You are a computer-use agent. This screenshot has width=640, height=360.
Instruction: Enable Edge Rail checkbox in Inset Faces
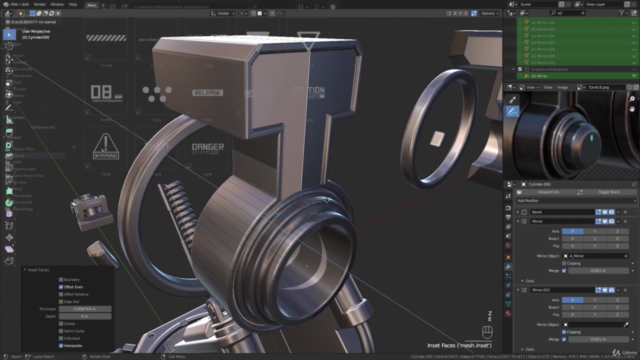[x=61, y=302]
